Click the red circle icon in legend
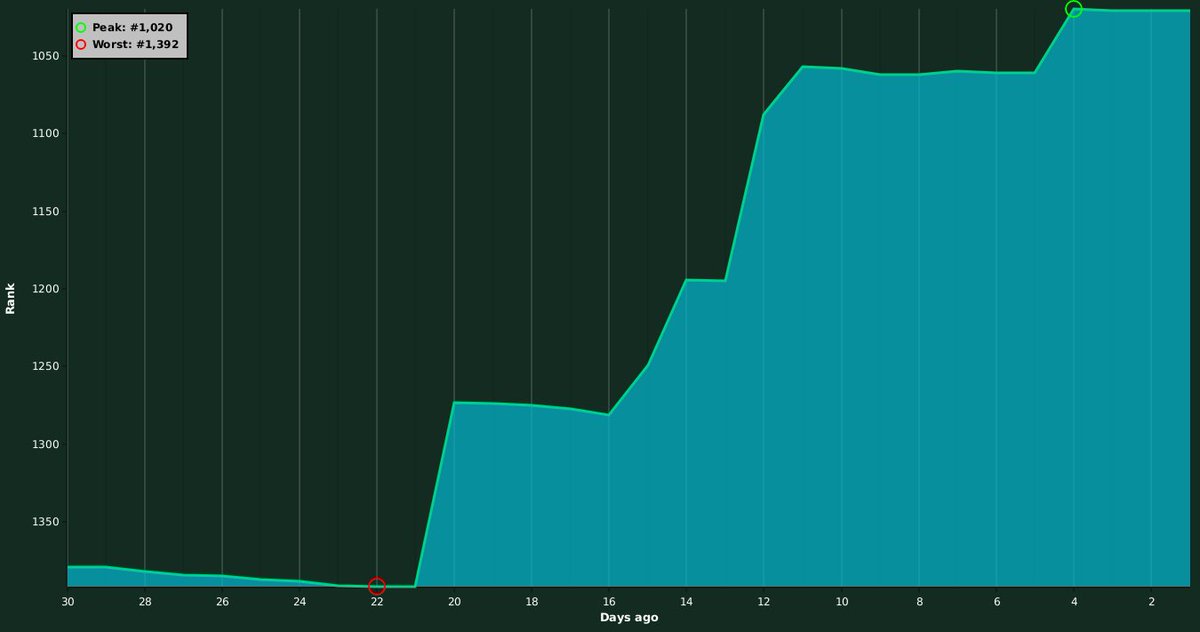Viewport: 1200px width, 632px height. coord(81,45)
